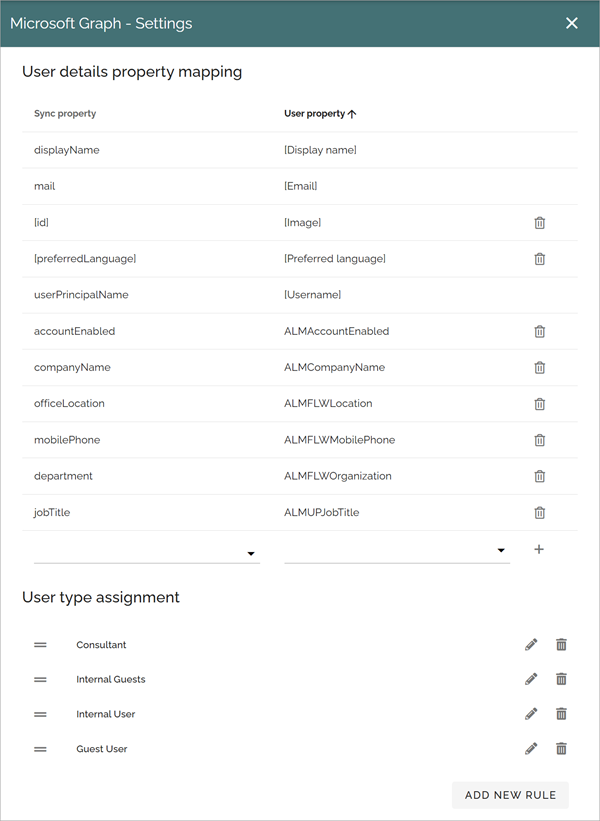Edit the Internal User rule

[531, 714]
